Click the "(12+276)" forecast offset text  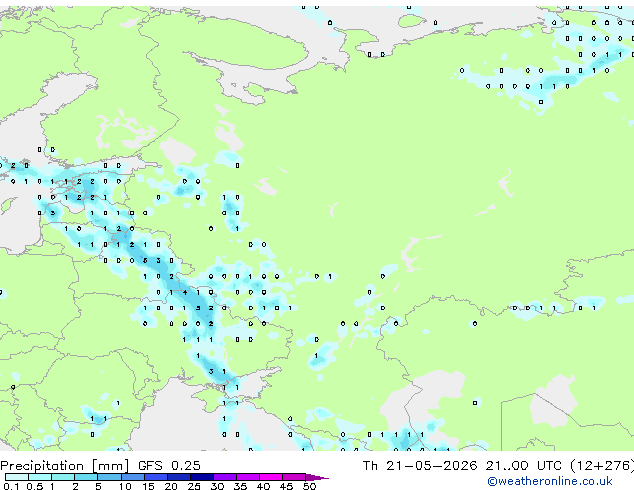pos(602,466)
